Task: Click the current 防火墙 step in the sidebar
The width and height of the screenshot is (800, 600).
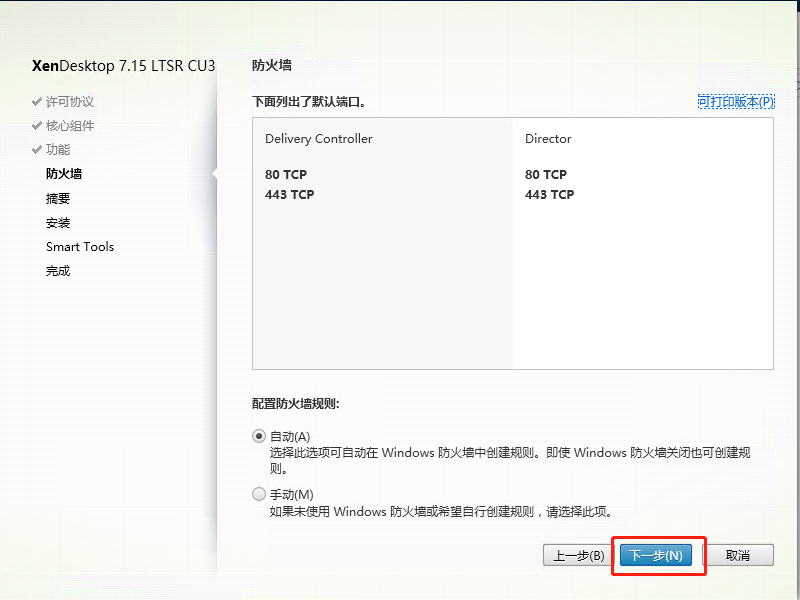Action: 64,174
